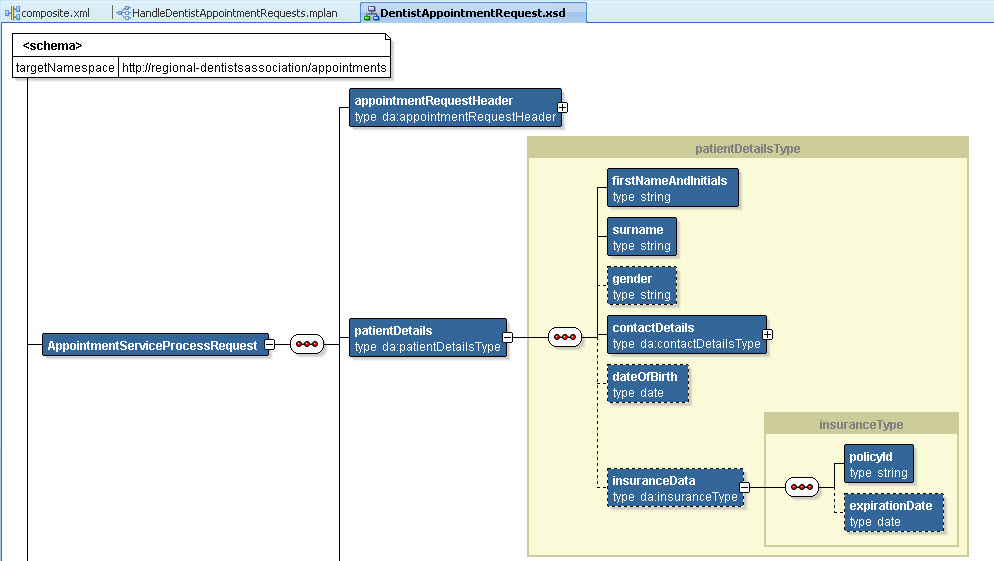The image size is (994, 561).
Task: Collapse the AppointmentServiceProcessRequest root node
Action: (269, 345)
